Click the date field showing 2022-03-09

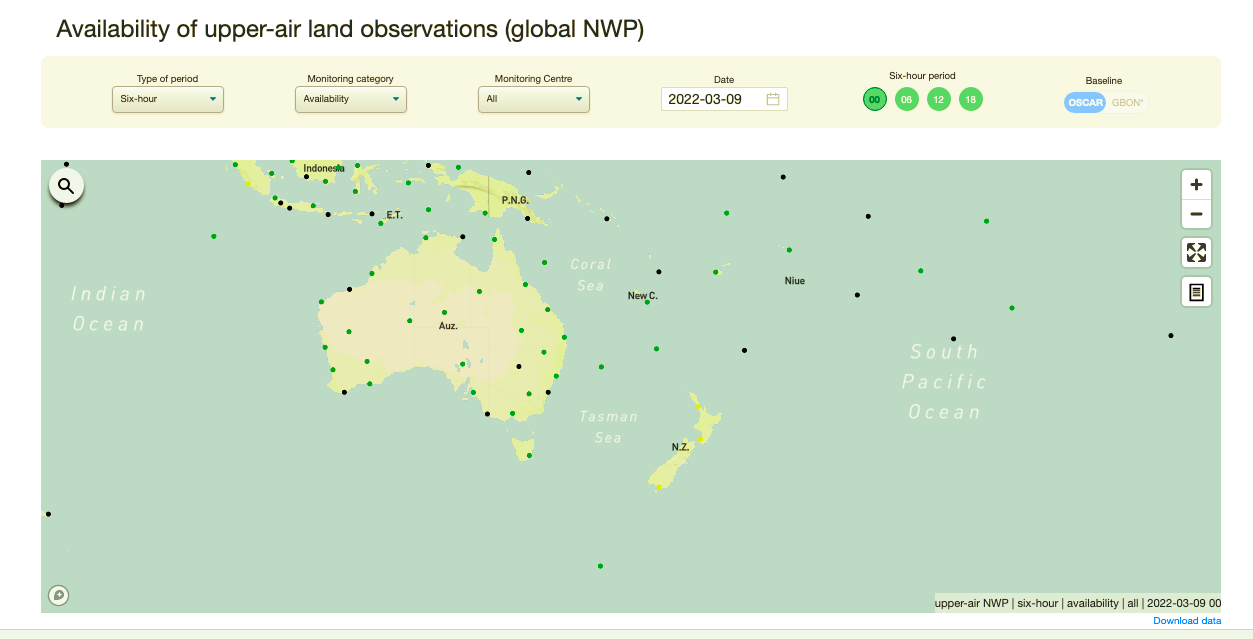(724, 99)
